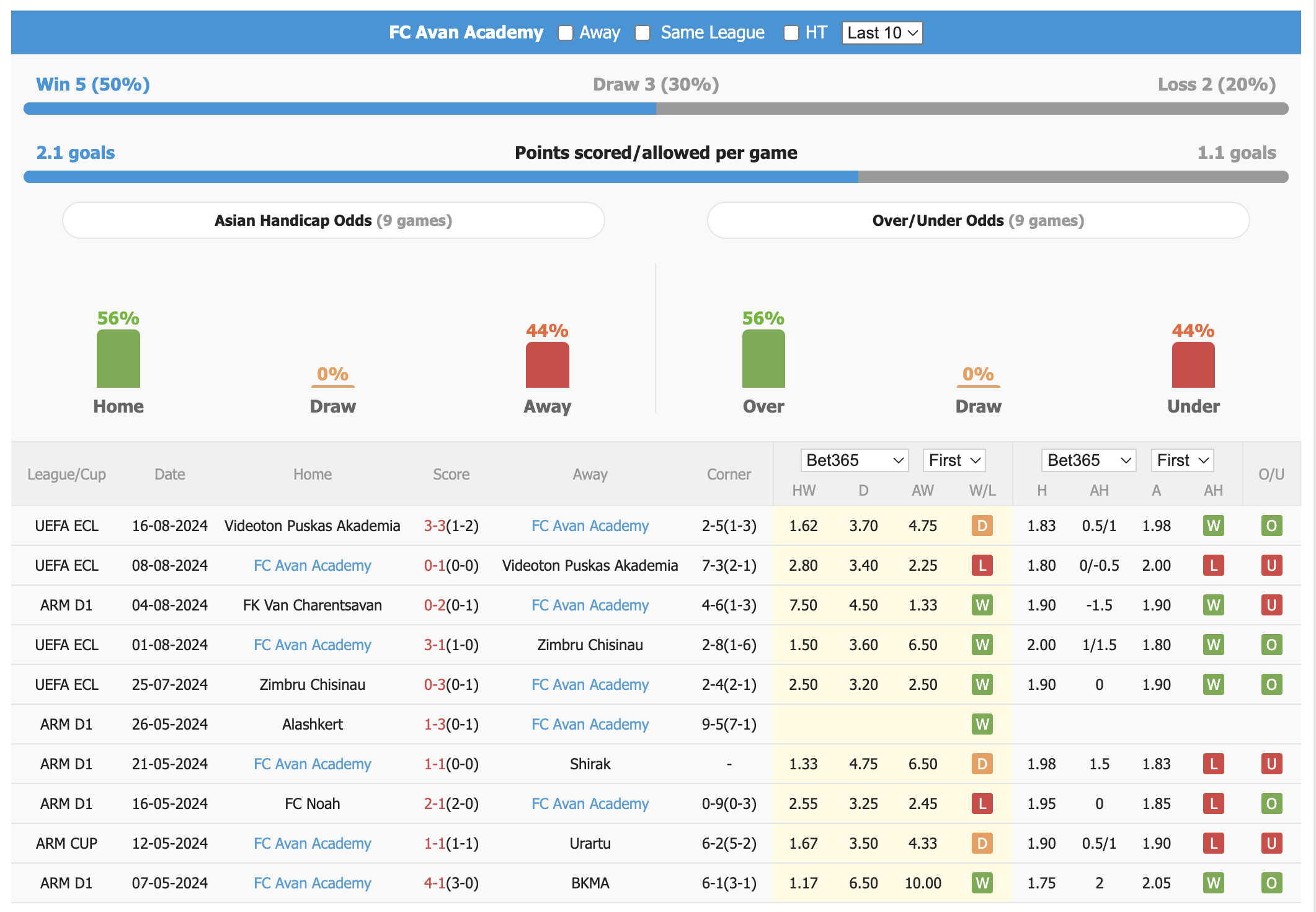Open First dropdown beside handicap odds
The height and width of the screenshot is (912, 1316).
(x=1182, y=460)
